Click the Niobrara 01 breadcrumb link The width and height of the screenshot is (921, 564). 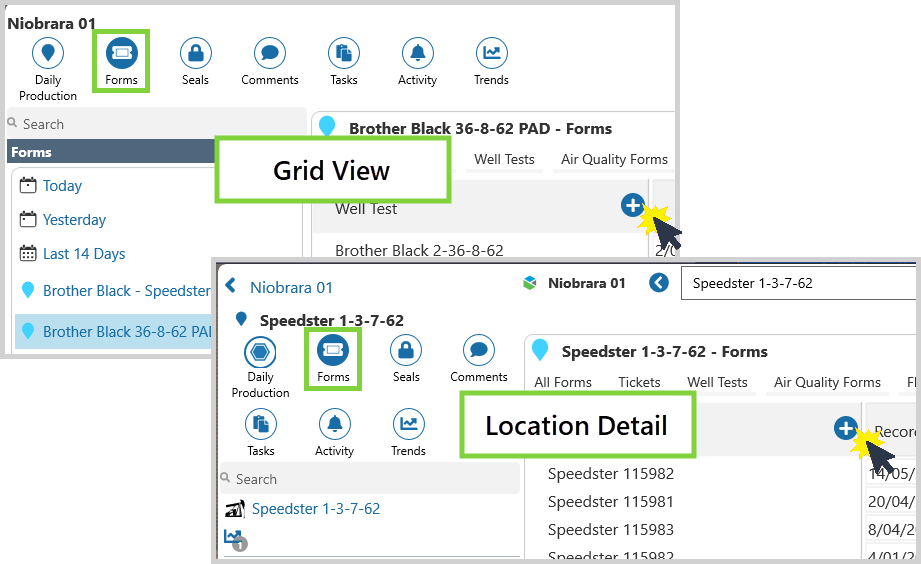[291, 287]
